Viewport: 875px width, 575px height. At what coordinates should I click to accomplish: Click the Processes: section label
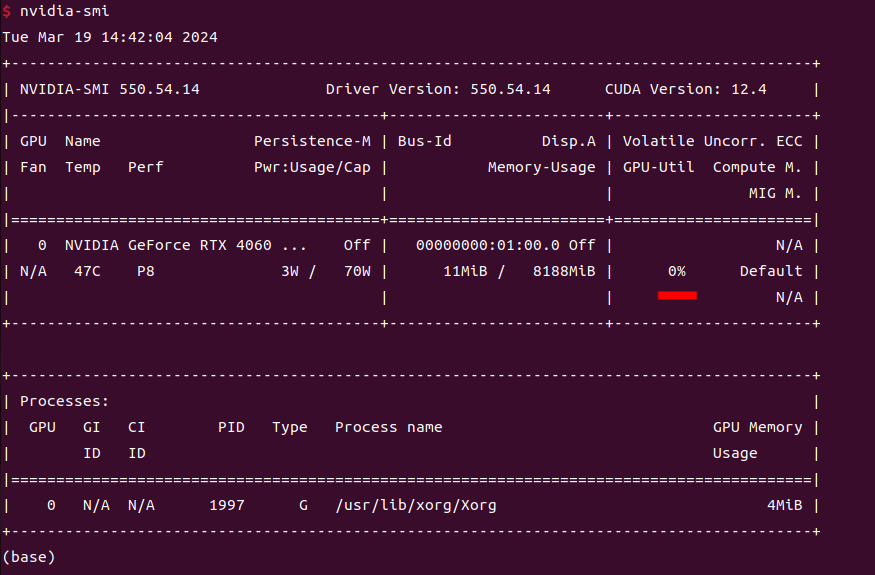65,401
